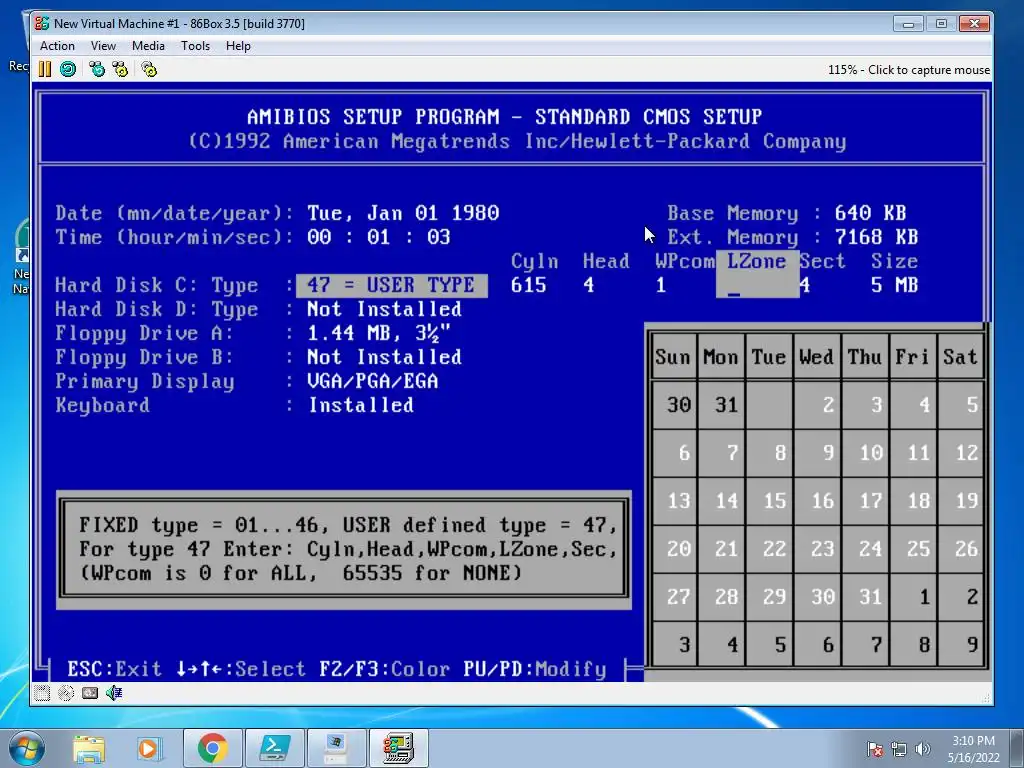This screenshot has width=1024, height=768.
Task: Open the Windows Start menu
Action: tap(27, 749)
